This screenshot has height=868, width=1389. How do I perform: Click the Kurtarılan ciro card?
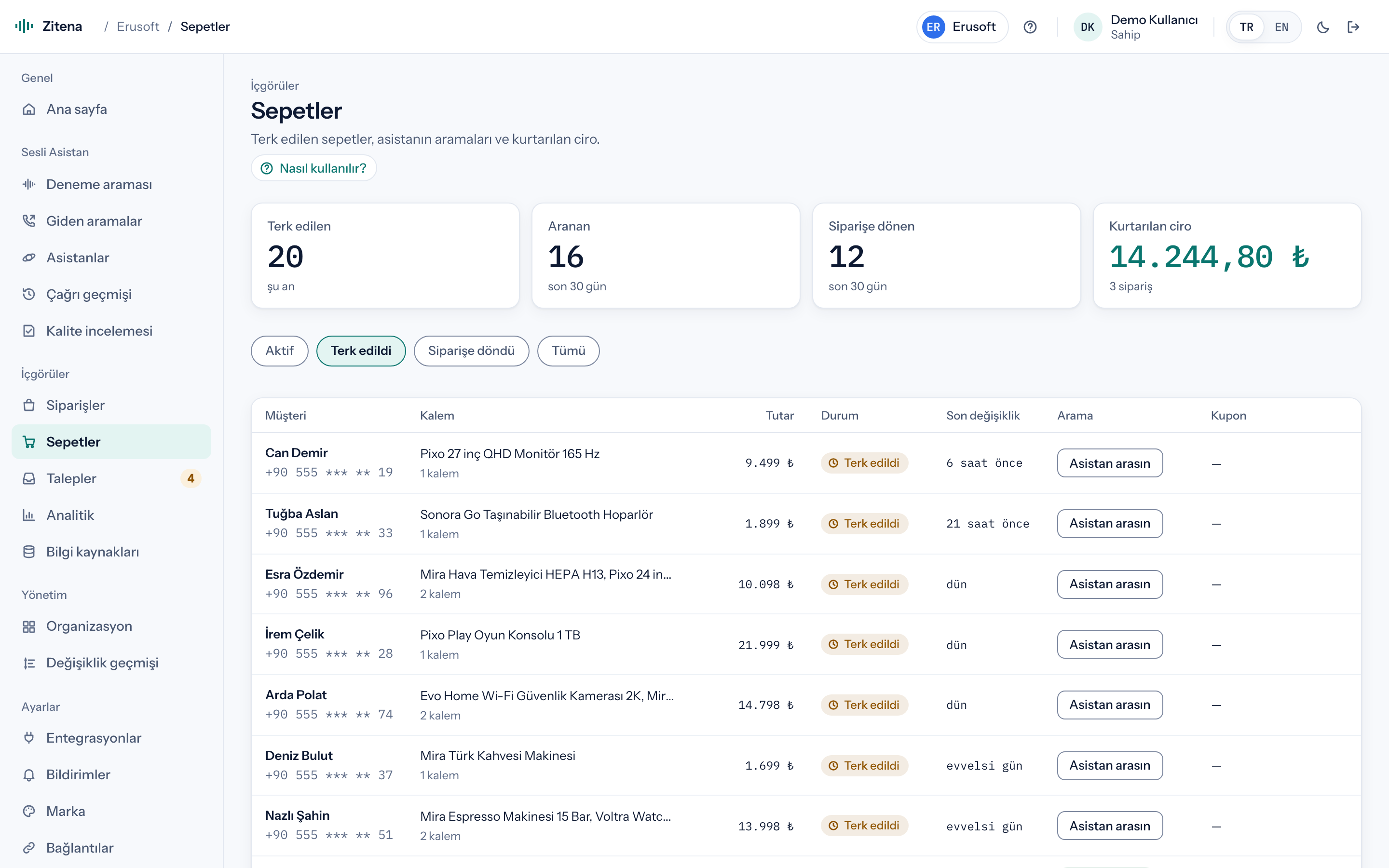(x=1227, y=256)
